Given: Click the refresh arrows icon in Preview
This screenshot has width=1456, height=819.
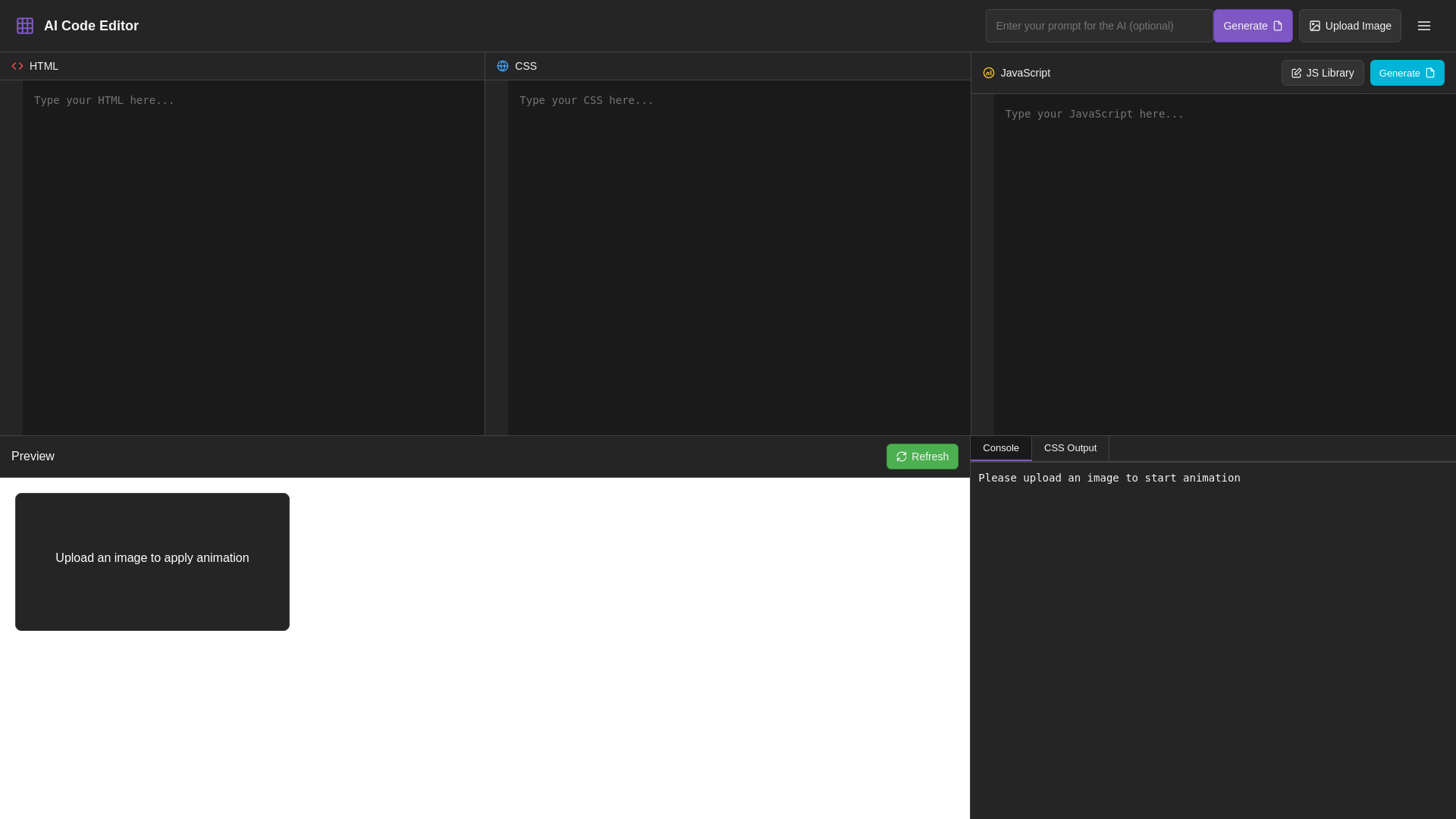Looking at the screenshot, I should (x=902, y=457).
